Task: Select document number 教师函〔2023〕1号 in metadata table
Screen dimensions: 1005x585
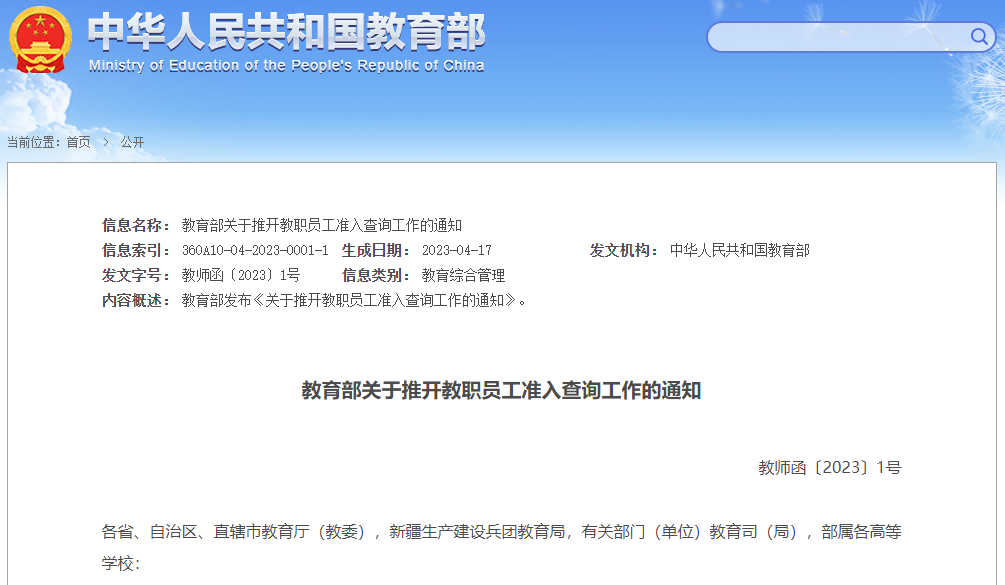Action: point(241,276)
